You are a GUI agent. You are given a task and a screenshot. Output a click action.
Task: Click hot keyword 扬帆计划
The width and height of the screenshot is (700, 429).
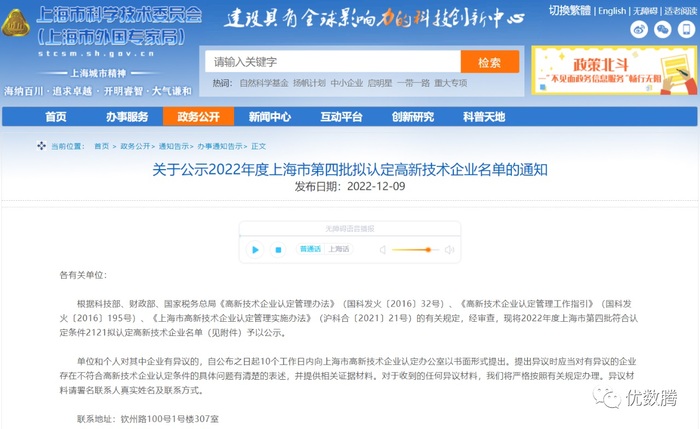pos(309,83)
